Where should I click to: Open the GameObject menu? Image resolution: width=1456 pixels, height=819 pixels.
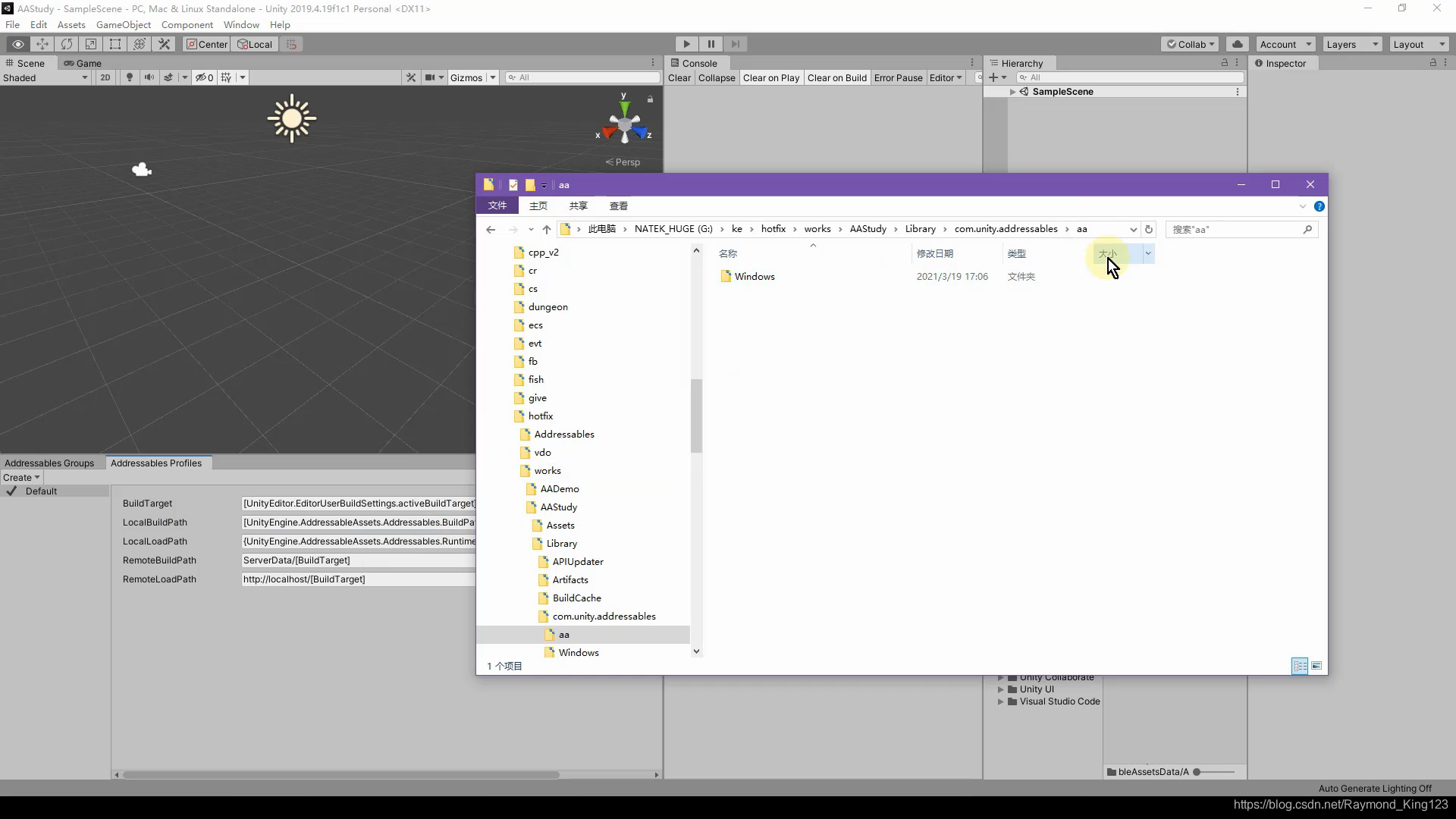point(124,24)
